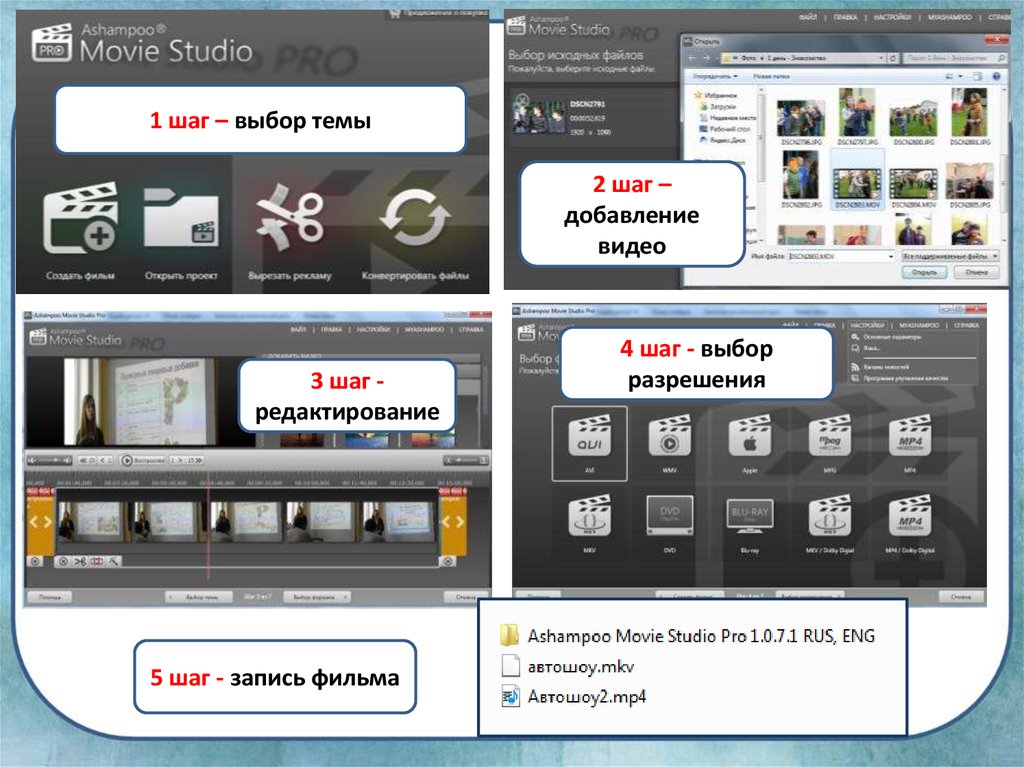This screenshot has height=767, width=1024.
Task: Open the Все поддерживаемые файлы type dropdown
Action: tap(950, 256)
